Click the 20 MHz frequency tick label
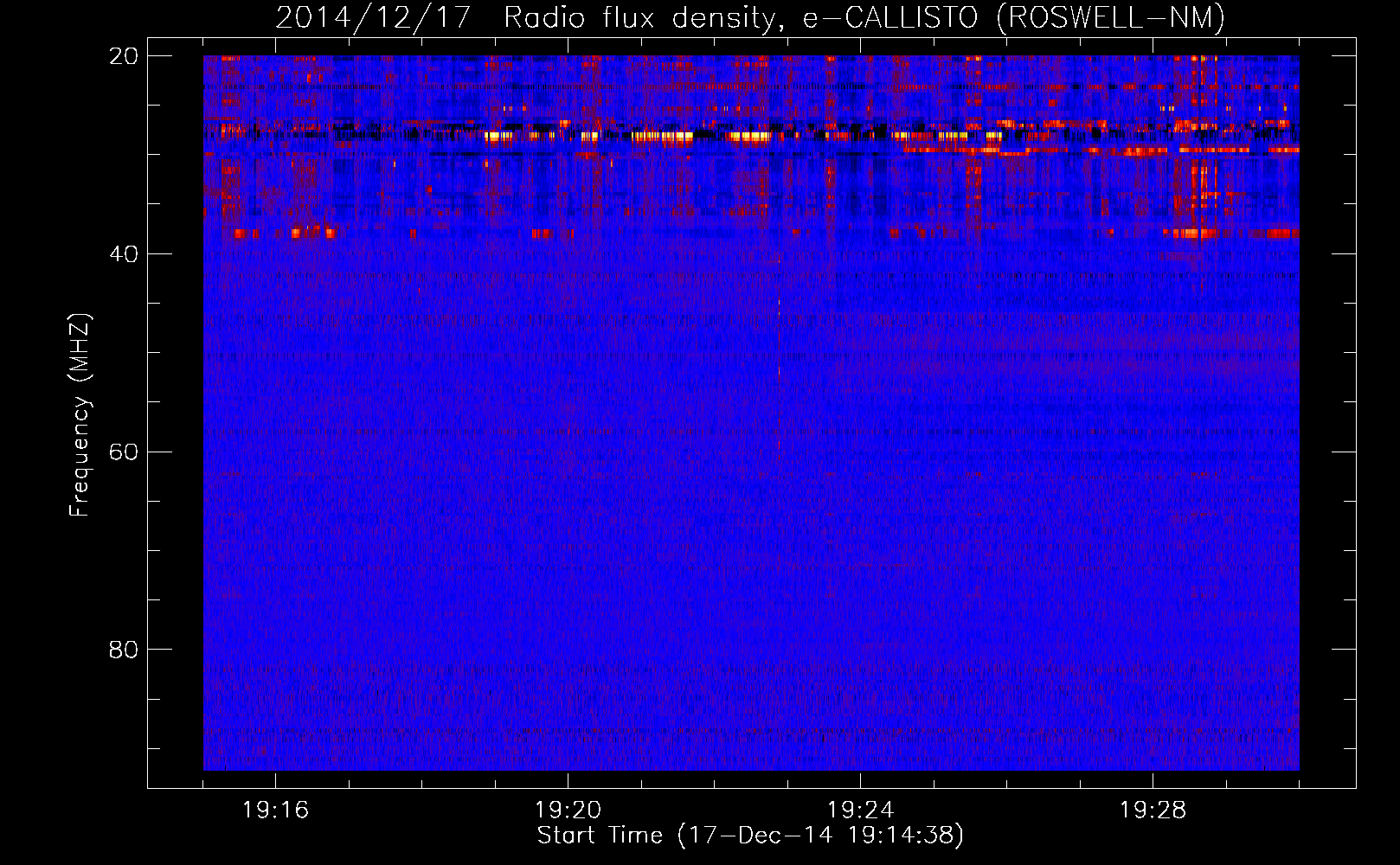Screen dimensions: 1400x865 tap(124, 56)
